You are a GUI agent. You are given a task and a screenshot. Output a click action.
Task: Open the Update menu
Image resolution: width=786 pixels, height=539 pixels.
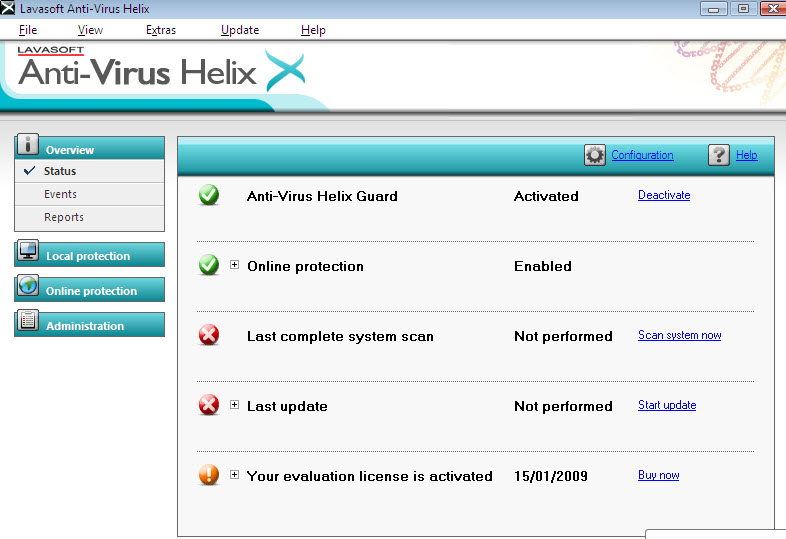[240, 30]
